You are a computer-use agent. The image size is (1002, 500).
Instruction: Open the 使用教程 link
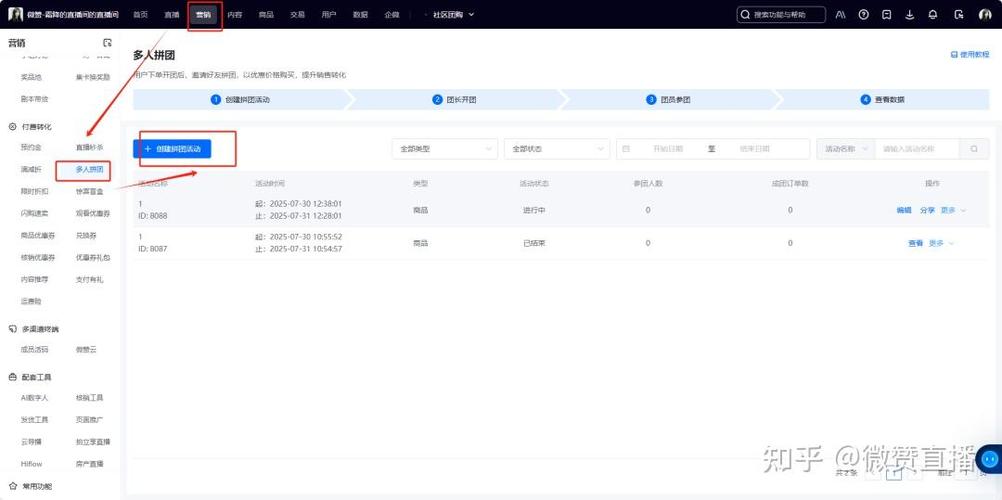click(970, 55)
